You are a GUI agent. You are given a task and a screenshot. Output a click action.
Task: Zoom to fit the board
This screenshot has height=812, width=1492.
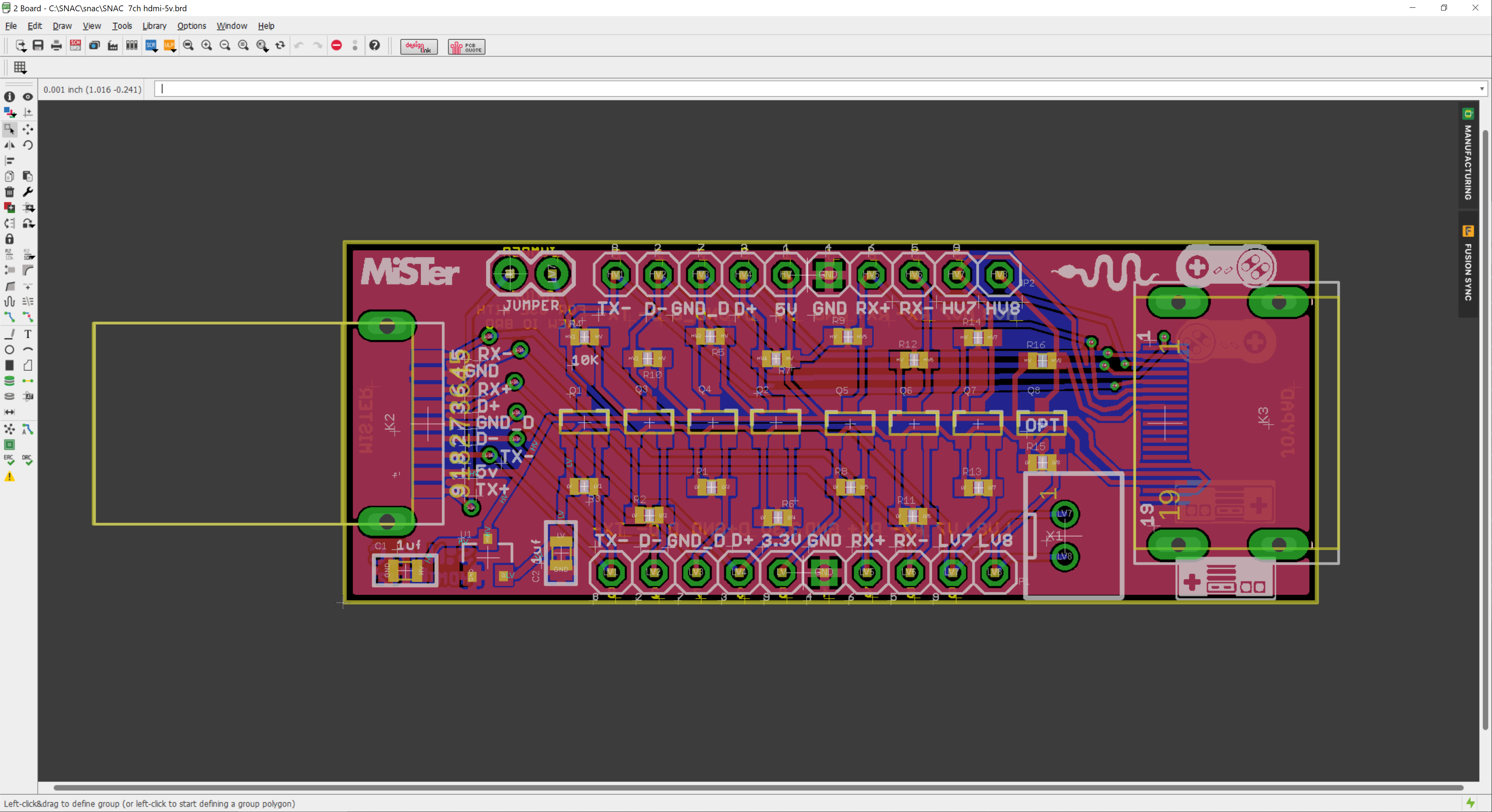[188, 45]
